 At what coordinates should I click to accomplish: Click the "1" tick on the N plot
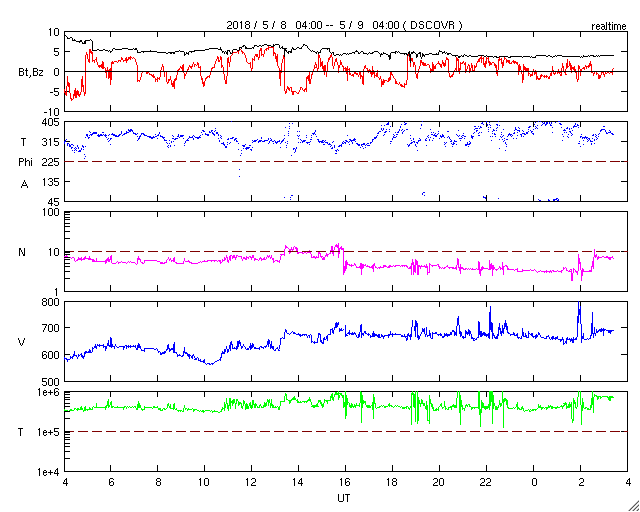click(57, 292)
